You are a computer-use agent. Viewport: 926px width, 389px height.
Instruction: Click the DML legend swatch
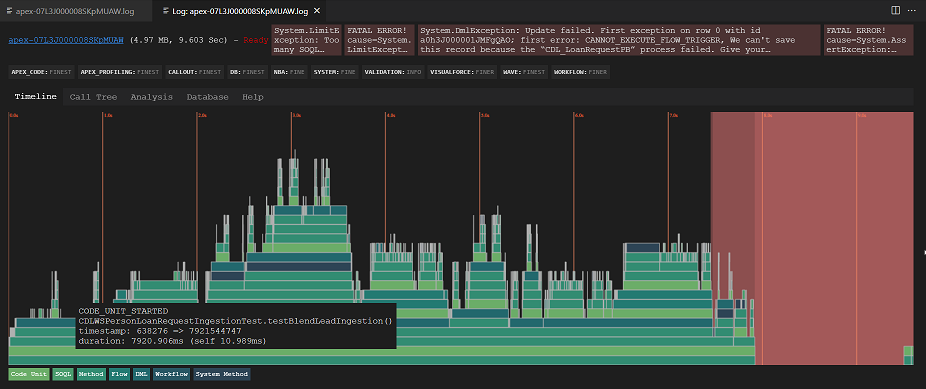point(141,374)
